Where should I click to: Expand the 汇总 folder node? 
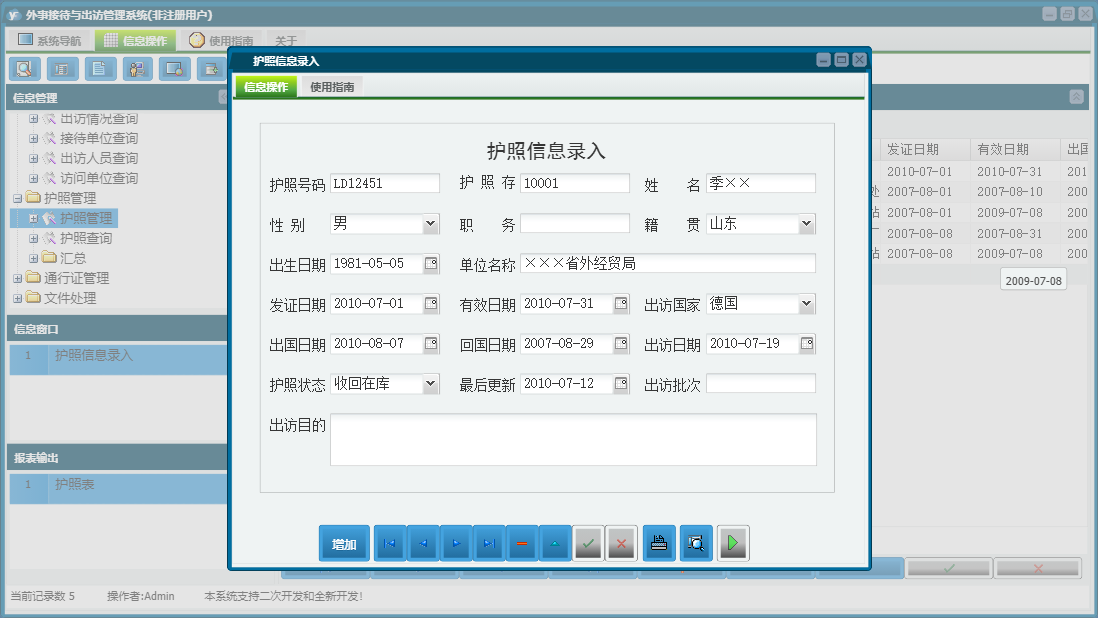click(33, 258)
